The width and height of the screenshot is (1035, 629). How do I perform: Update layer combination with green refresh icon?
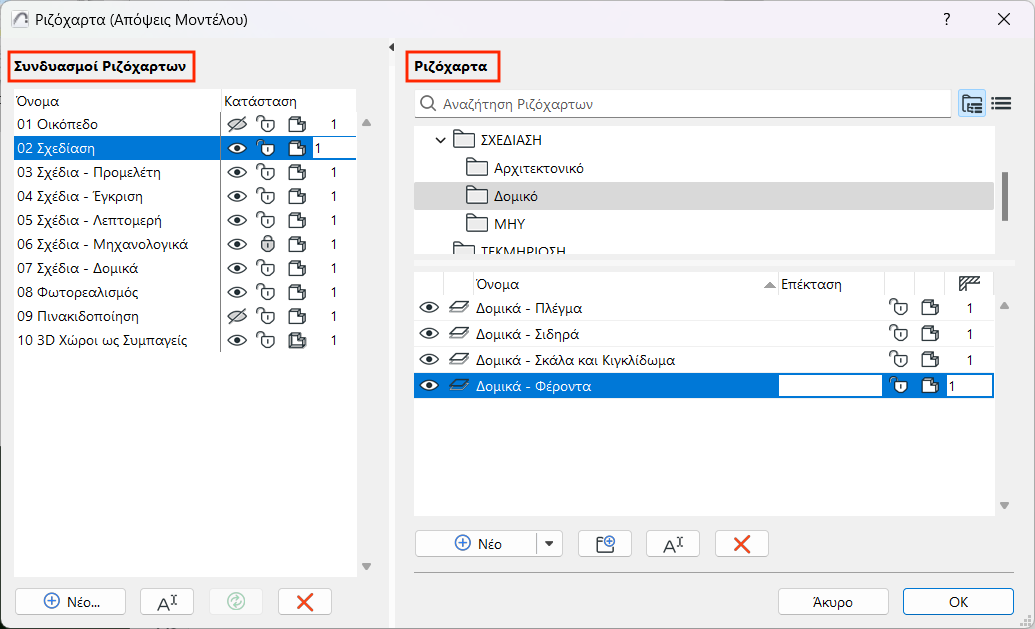(x=236, y=601)
